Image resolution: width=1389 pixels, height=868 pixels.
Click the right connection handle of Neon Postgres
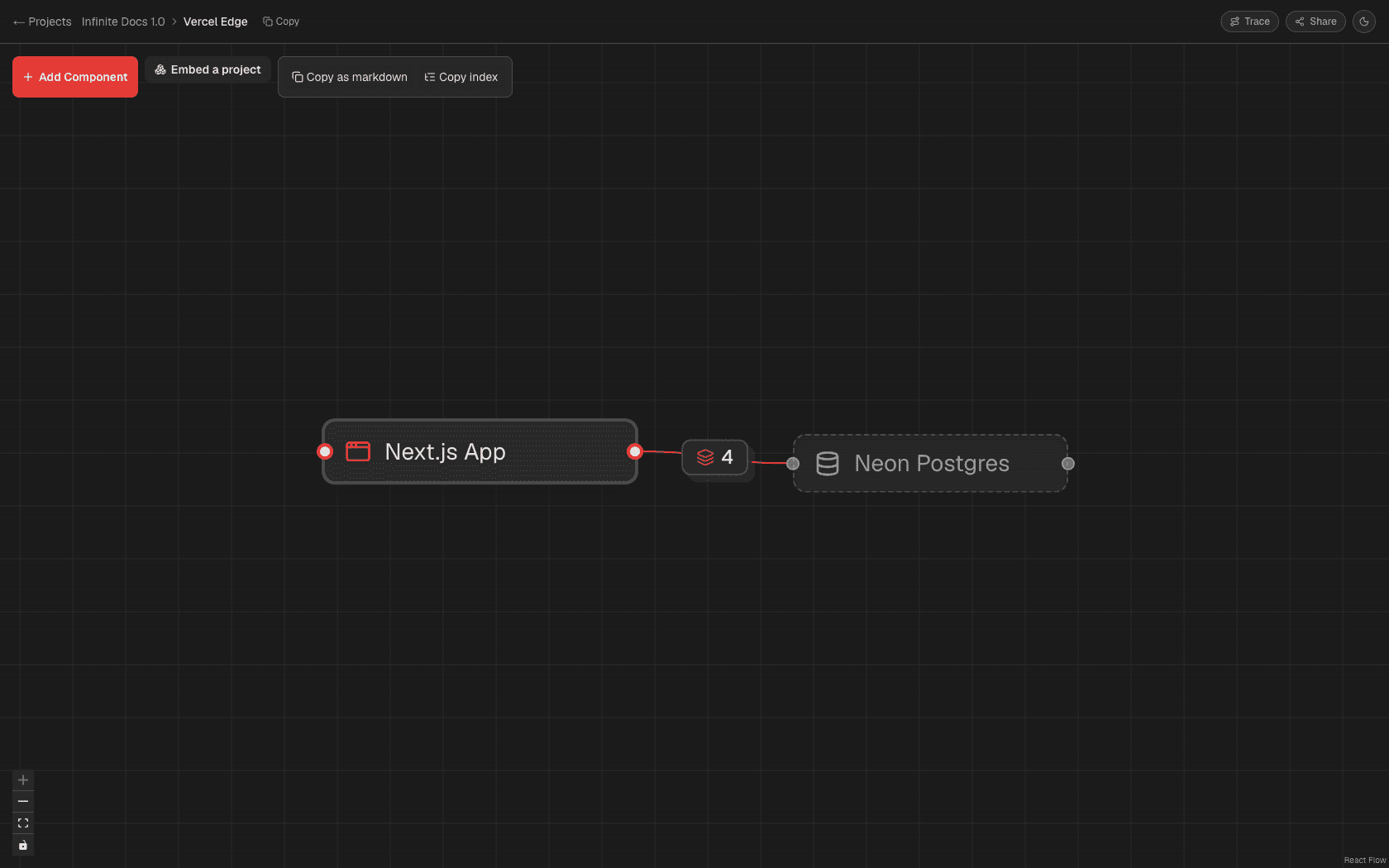1068,464
